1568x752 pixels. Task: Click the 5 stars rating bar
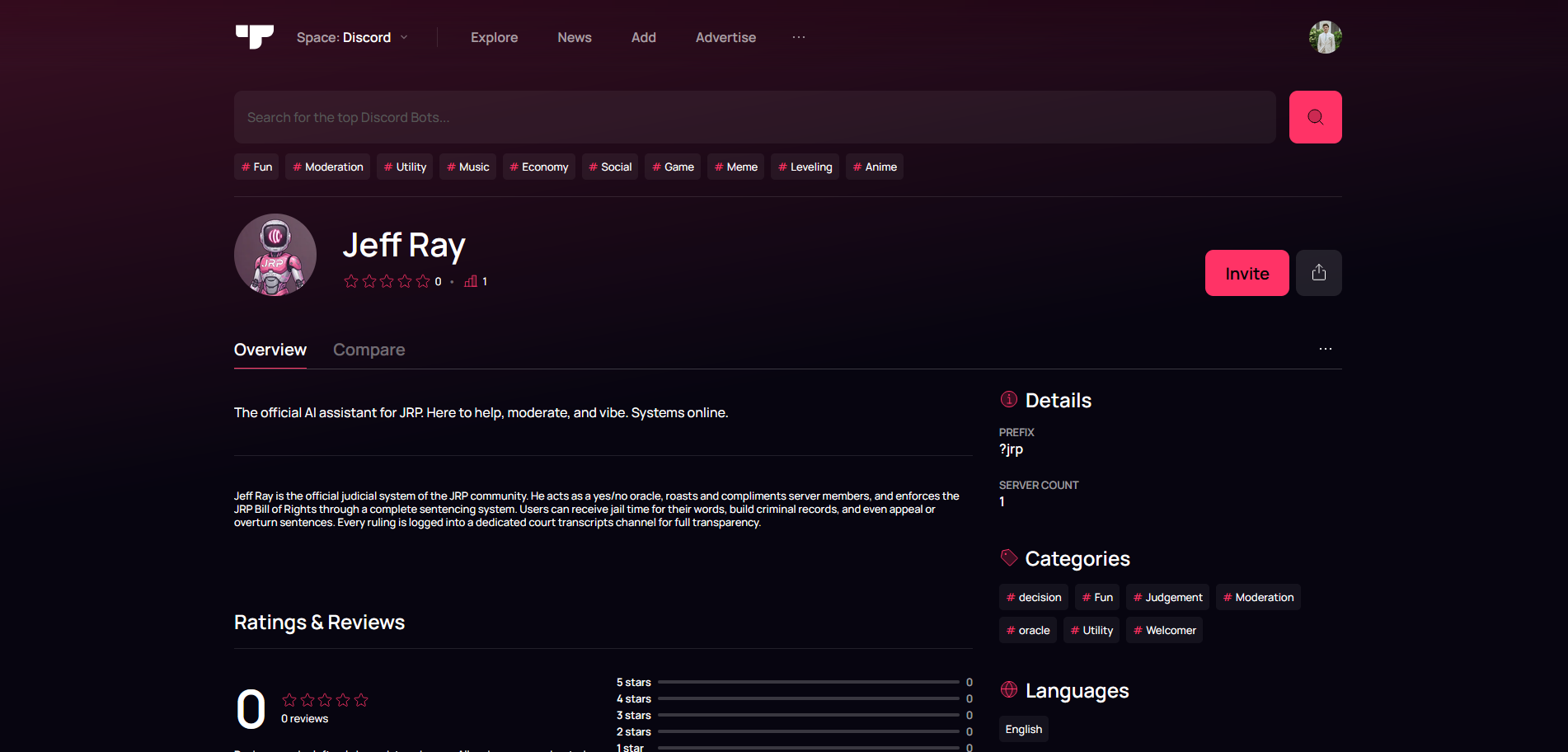[x=809, y=682]
